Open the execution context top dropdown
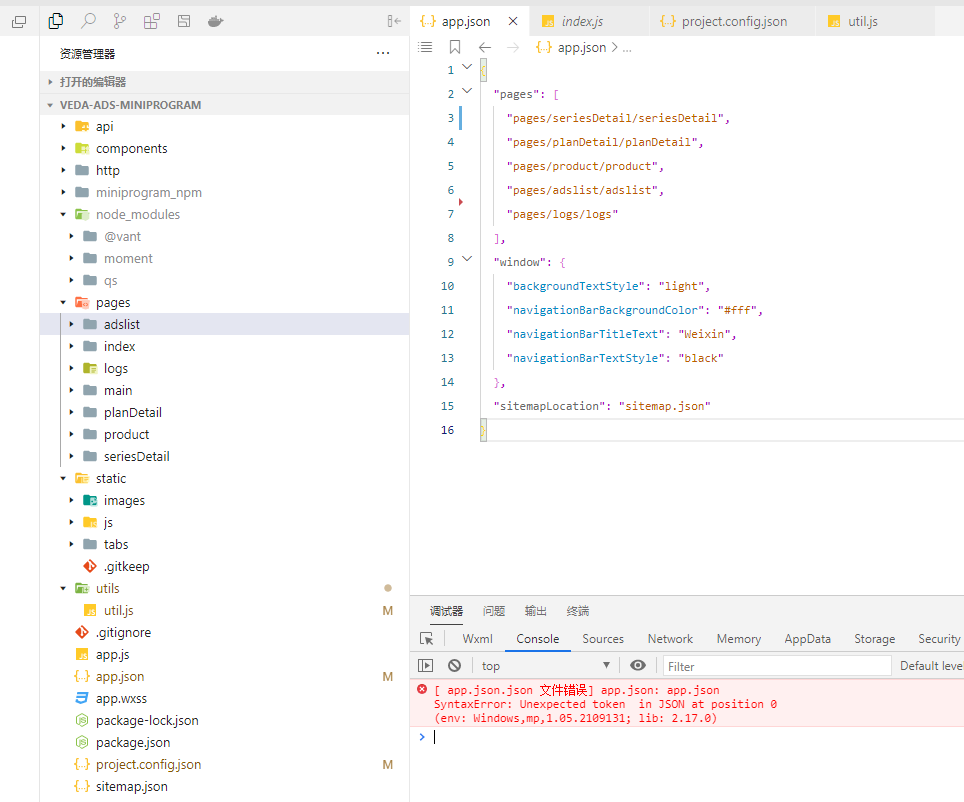The width and height of the screenshot is (964, 802). click(545, 665)
